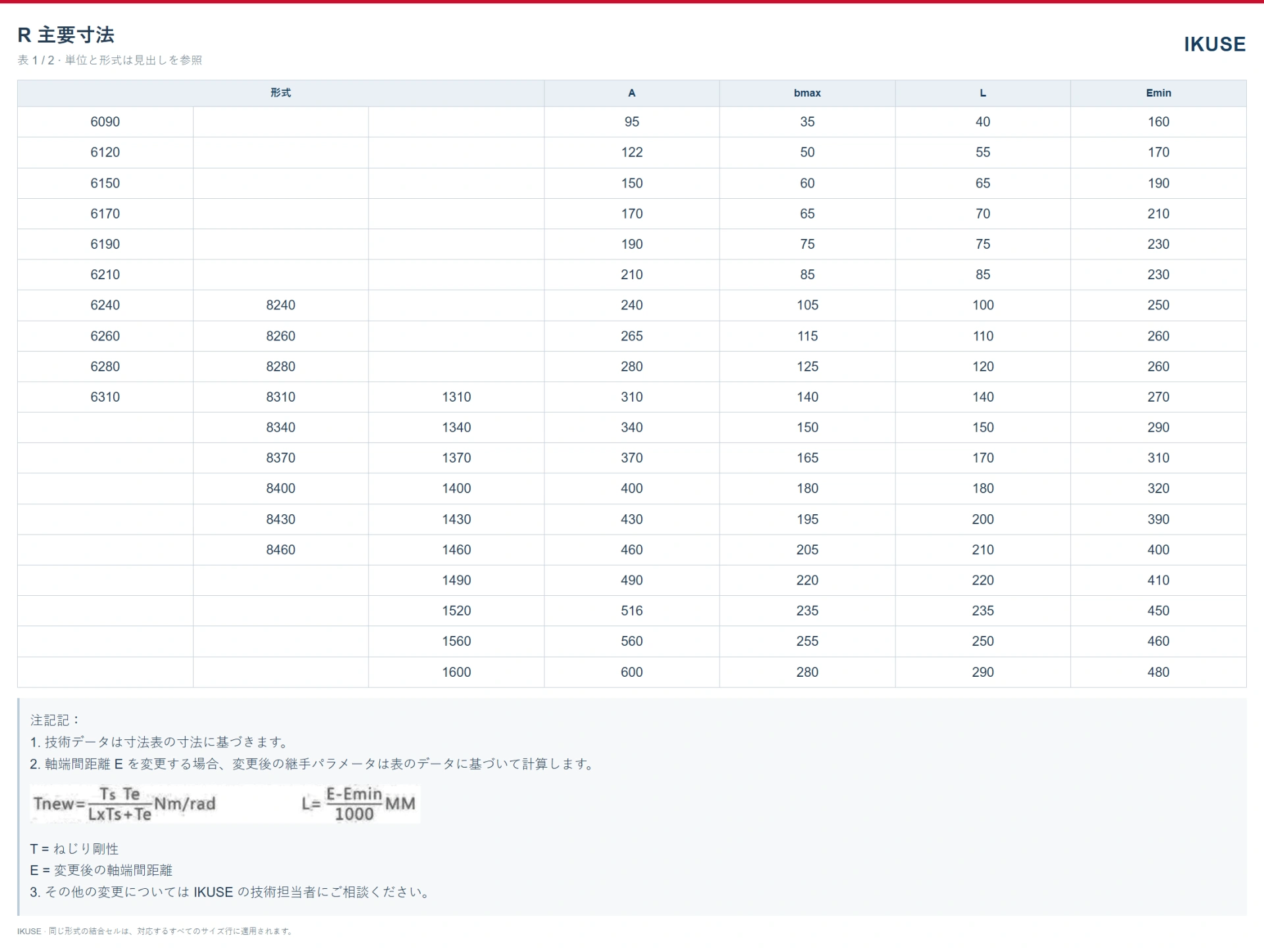Click Emin value 480 in last row
This screenshot has width=1264, height=952.
(x=1158, y=672)
